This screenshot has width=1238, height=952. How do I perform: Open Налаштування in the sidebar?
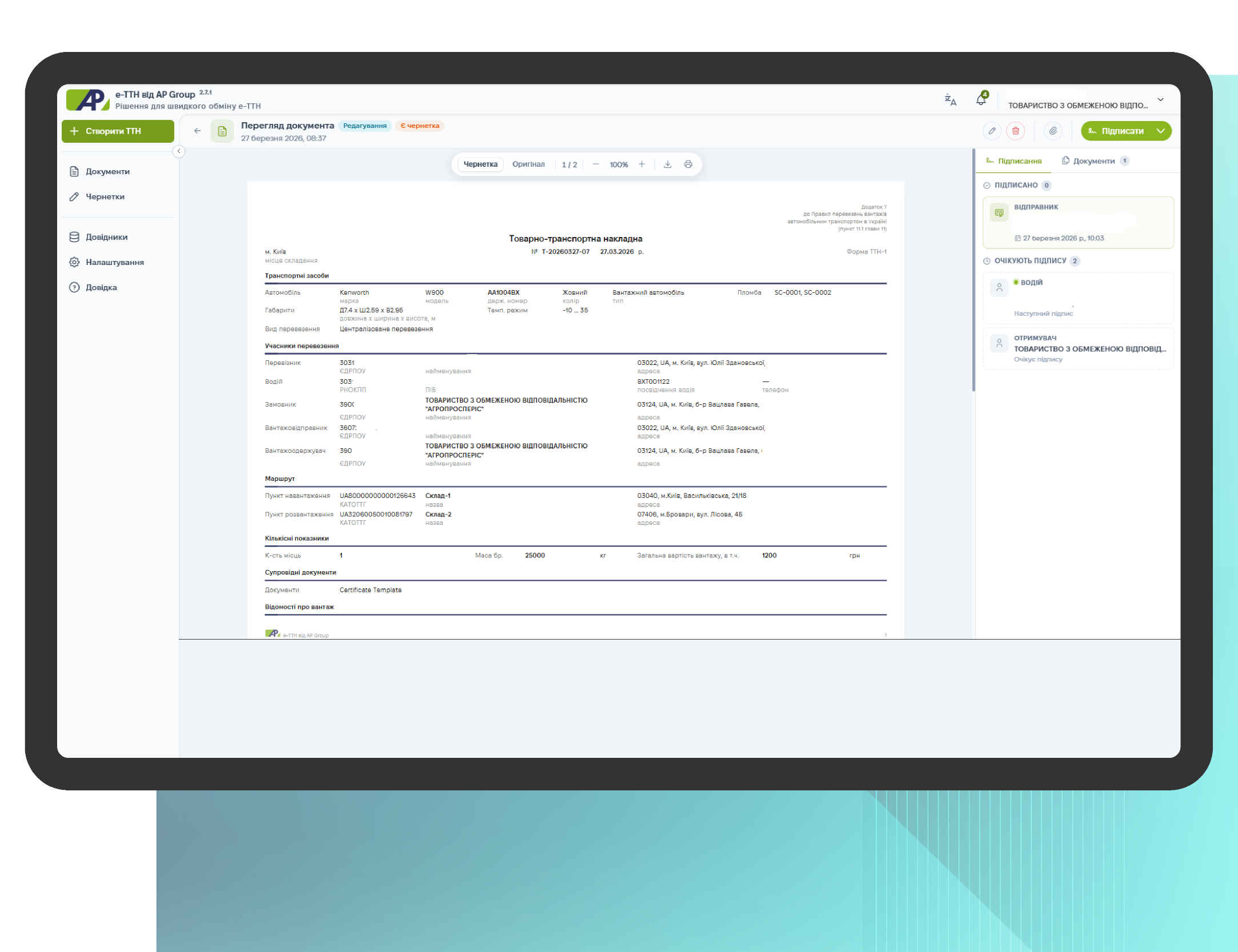[114, 262]
